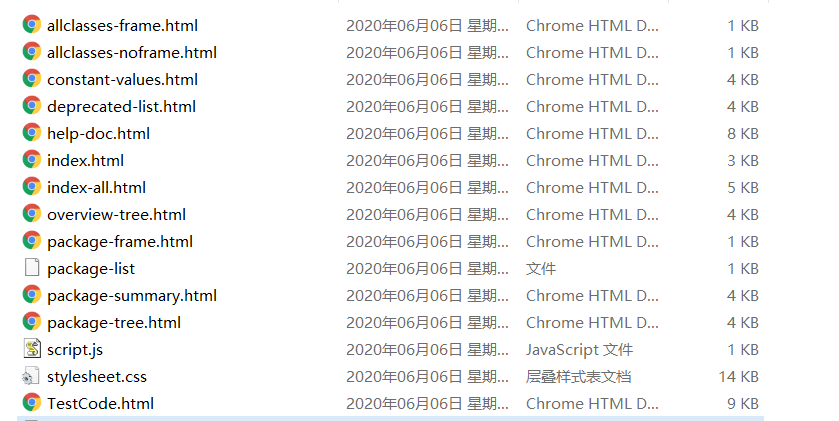Click the JavaScript file type label for script.js
Screen dimensions: 839x421
point(579,349)
